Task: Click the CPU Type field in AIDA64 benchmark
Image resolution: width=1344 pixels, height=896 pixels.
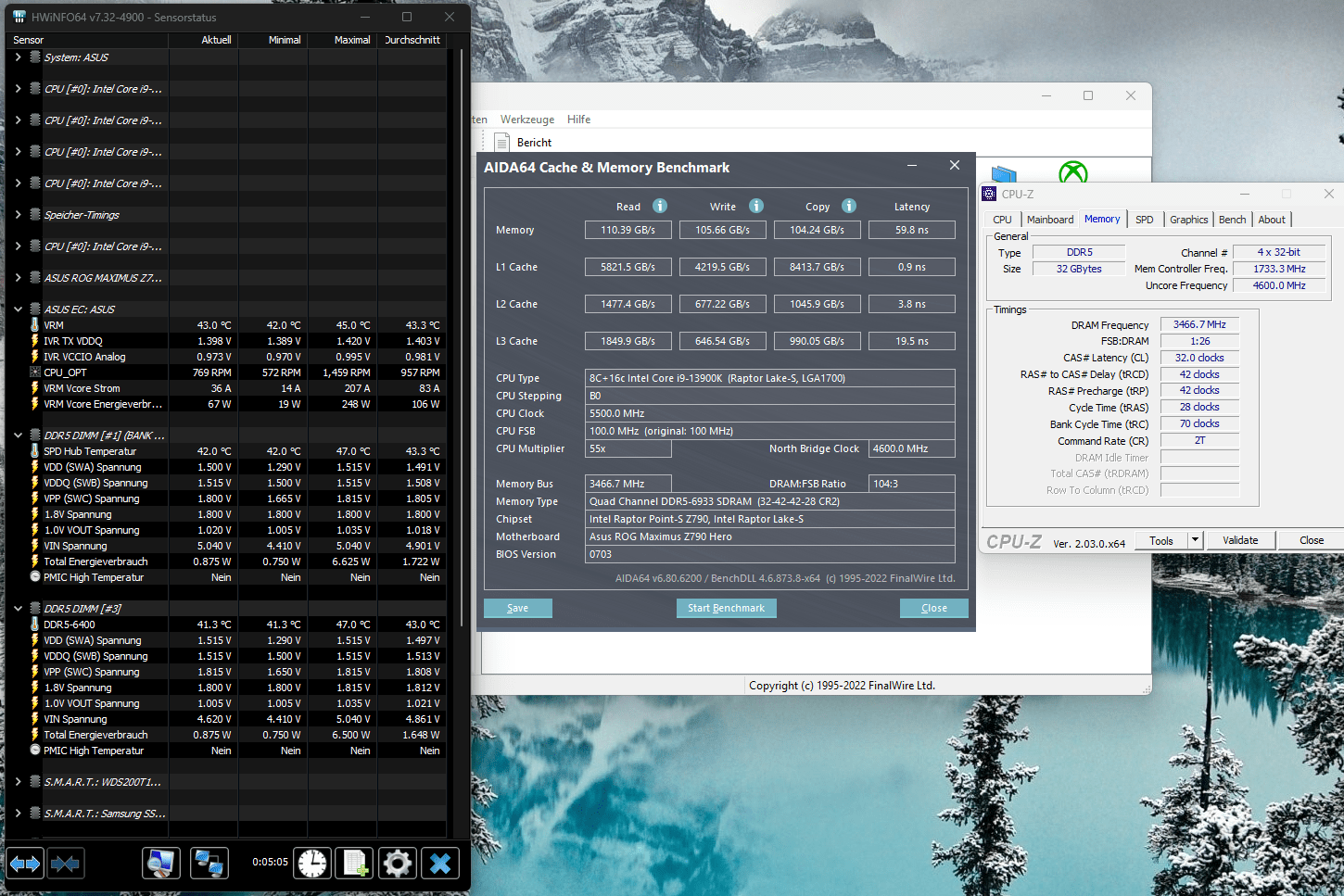Action: tap(772, 378)
